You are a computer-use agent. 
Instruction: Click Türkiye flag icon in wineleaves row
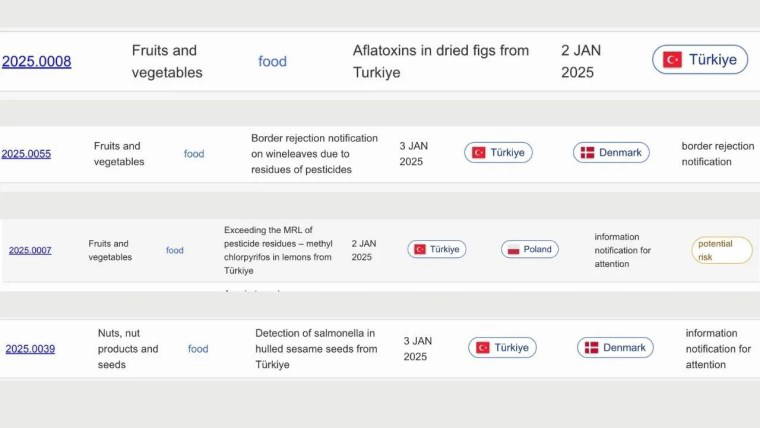coord(479,153)
